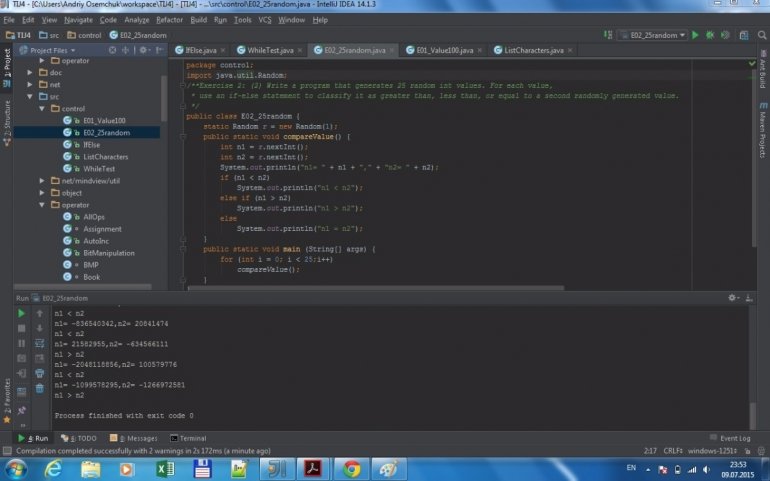Open the Excel icon in Windows taskbar

point(166,468)
